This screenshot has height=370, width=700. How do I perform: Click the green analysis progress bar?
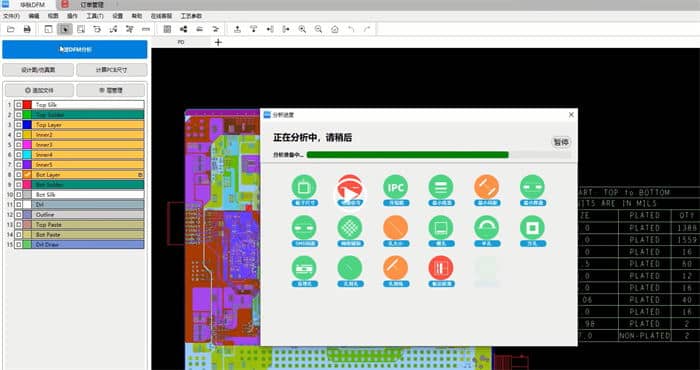coord(408,155)
